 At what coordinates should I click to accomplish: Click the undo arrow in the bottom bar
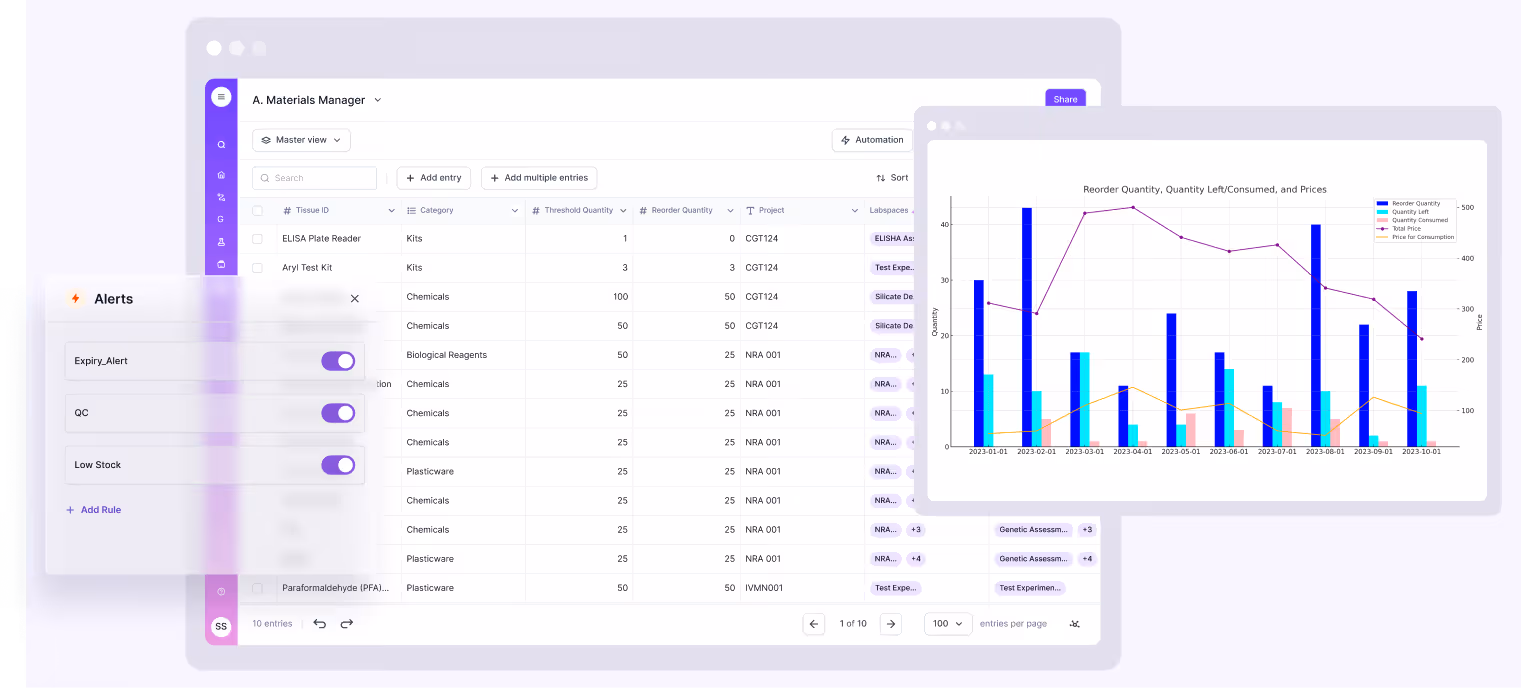point(319,624)
